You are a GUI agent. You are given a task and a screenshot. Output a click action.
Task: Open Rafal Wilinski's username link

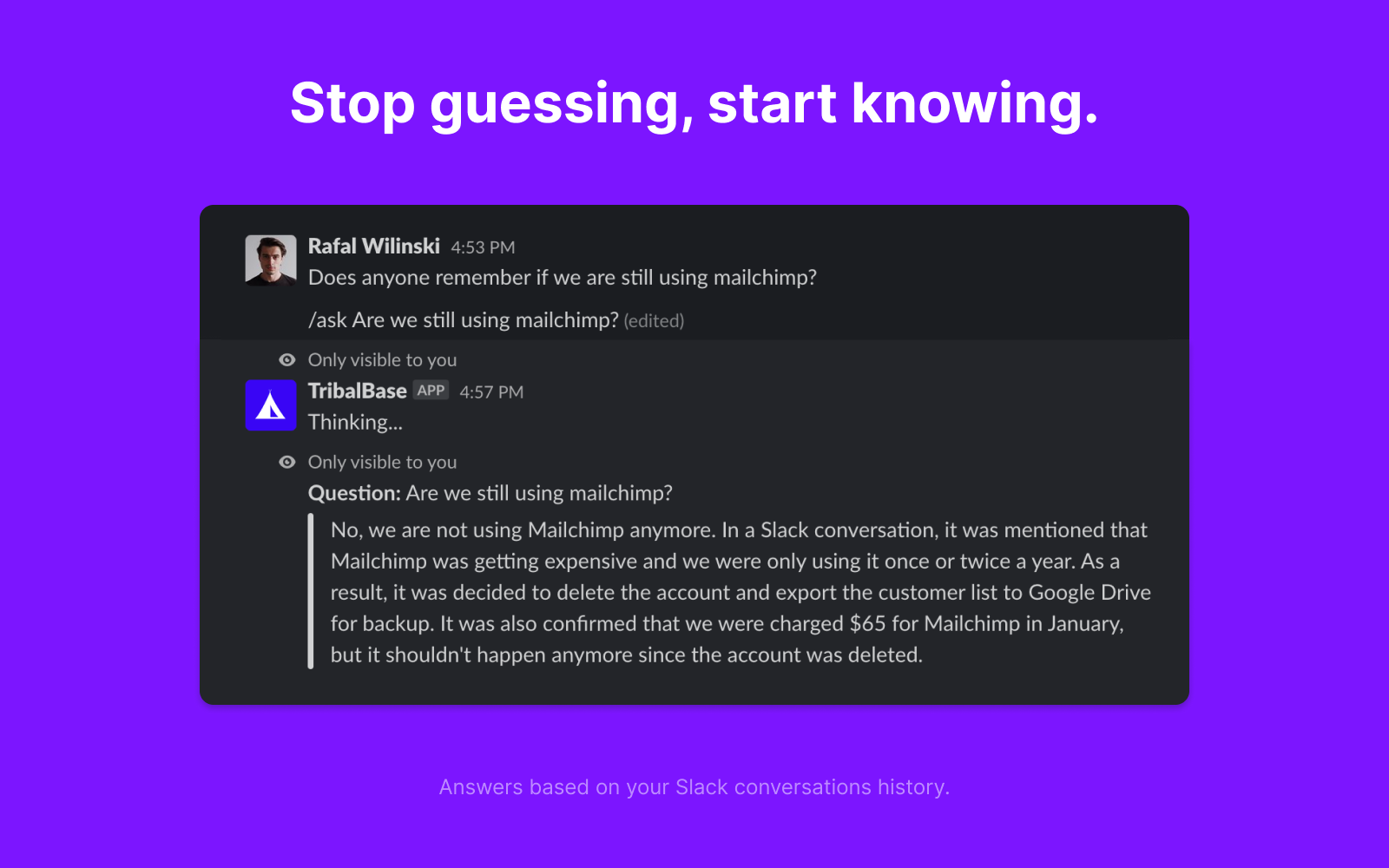pyautogui.click(x=373, y=247)
